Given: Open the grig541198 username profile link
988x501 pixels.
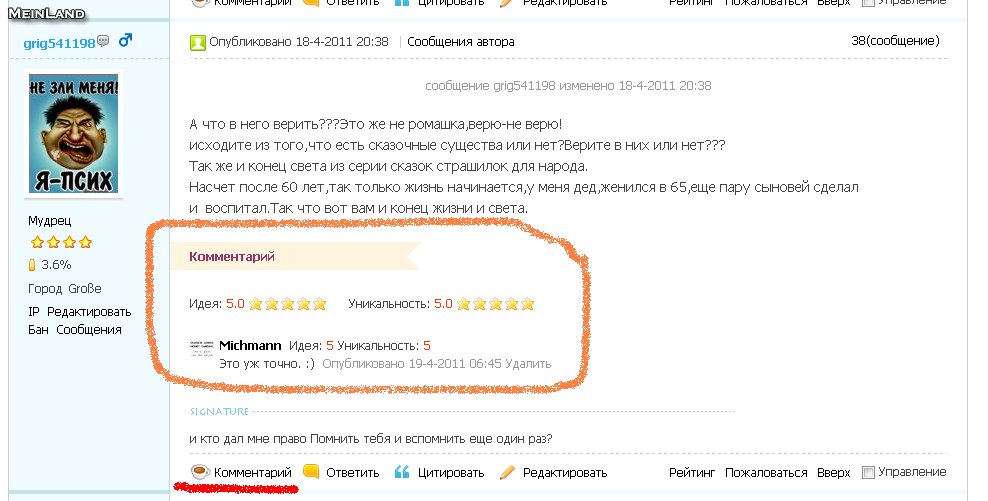Looking at the screenshot, I should coord(59,43).
